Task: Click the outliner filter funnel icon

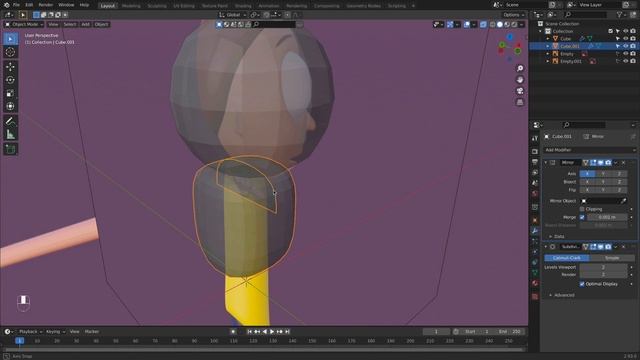Action: click(x=620, y=15)
